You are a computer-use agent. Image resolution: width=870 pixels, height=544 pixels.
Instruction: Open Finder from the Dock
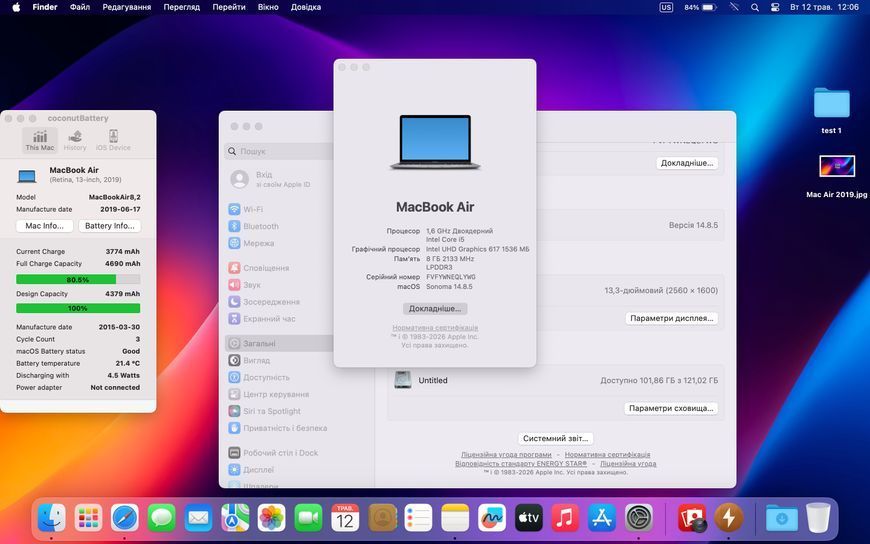coord(52,518)
